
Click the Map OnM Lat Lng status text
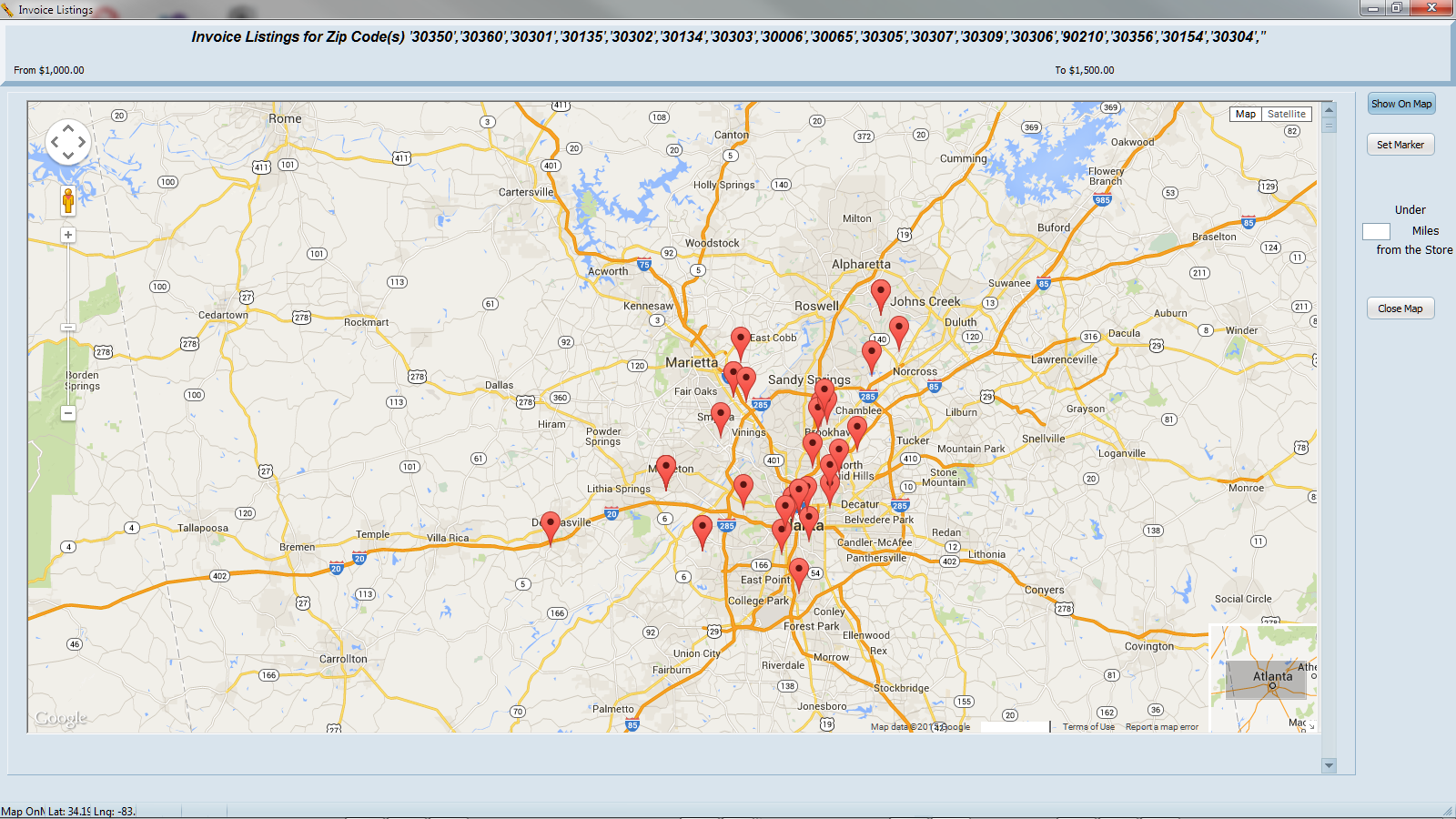coord(68,812)
